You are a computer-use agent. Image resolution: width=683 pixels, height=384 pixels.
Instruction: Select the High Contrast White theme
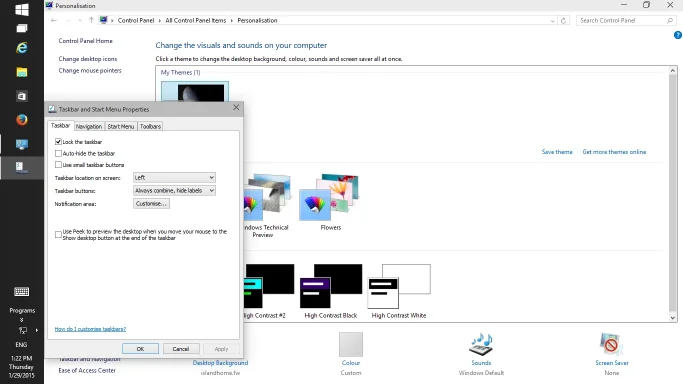(399, 291)
